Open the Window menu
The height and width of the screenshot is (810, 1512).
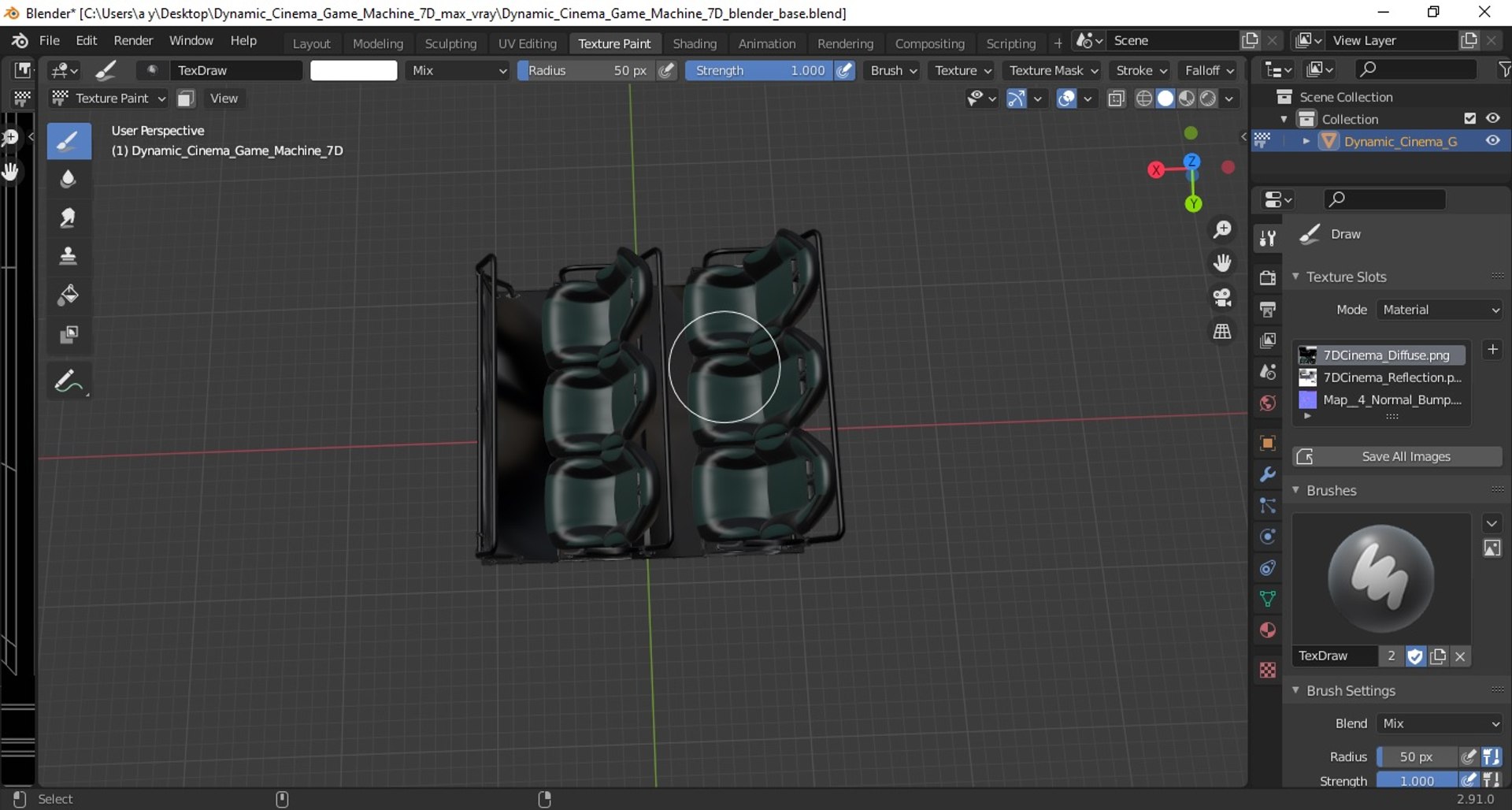point(191,40)
